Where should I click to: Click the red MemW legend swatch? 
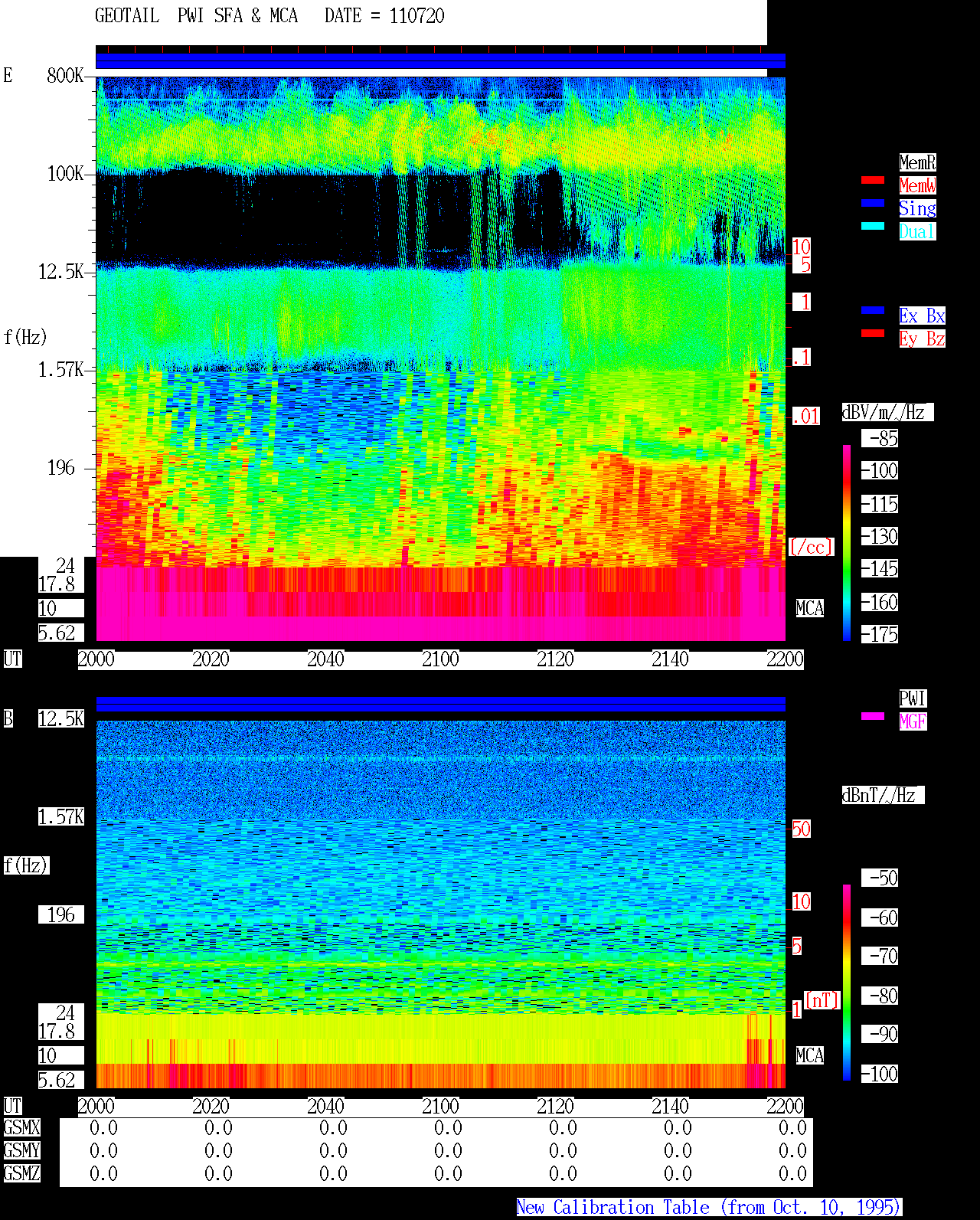tap(873, 180)
